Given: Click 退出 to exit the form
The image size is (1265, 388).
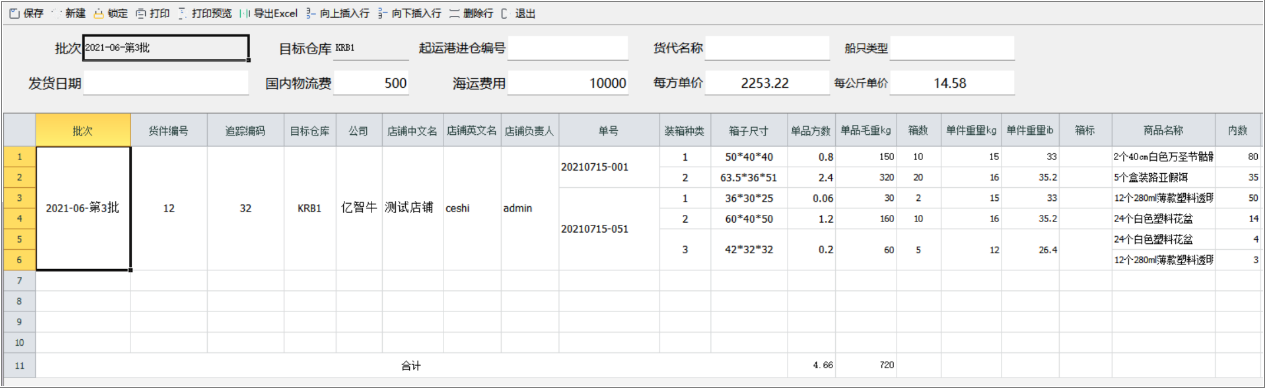Looking at the screenshot, I should (519, 13).
